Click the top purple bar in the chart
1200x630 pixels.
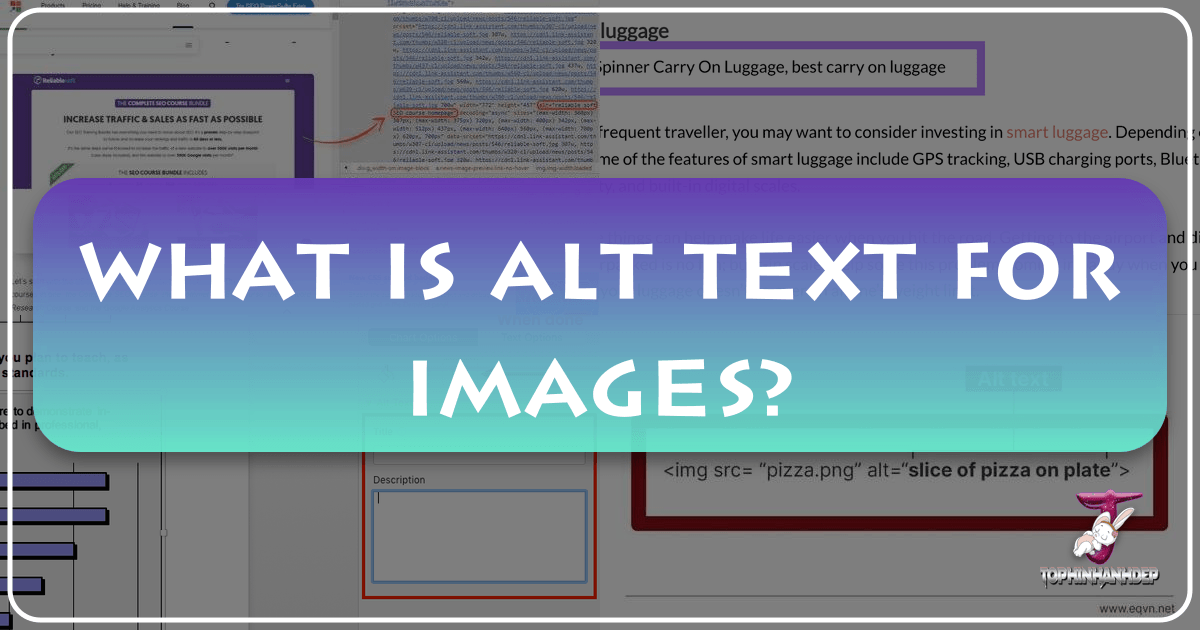53,481
